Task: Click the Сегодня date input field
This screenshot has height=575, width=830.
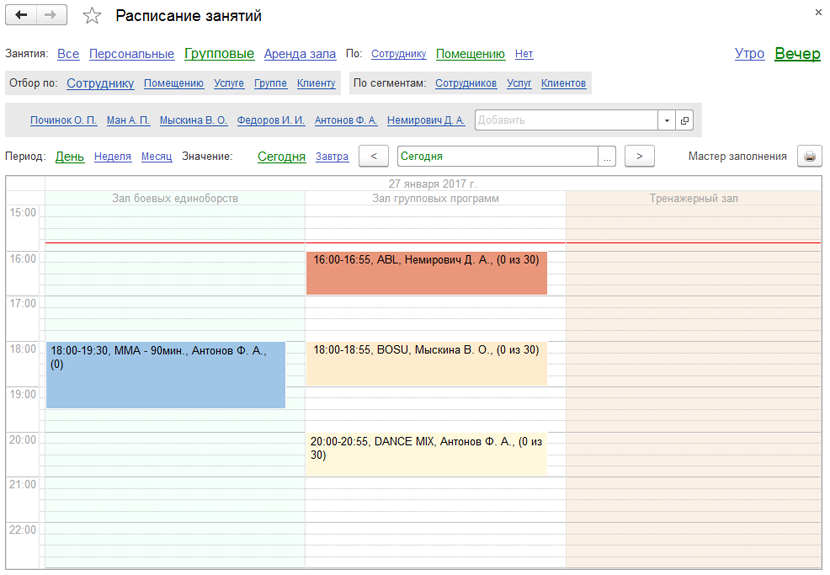Action: [x=496, y=156]
